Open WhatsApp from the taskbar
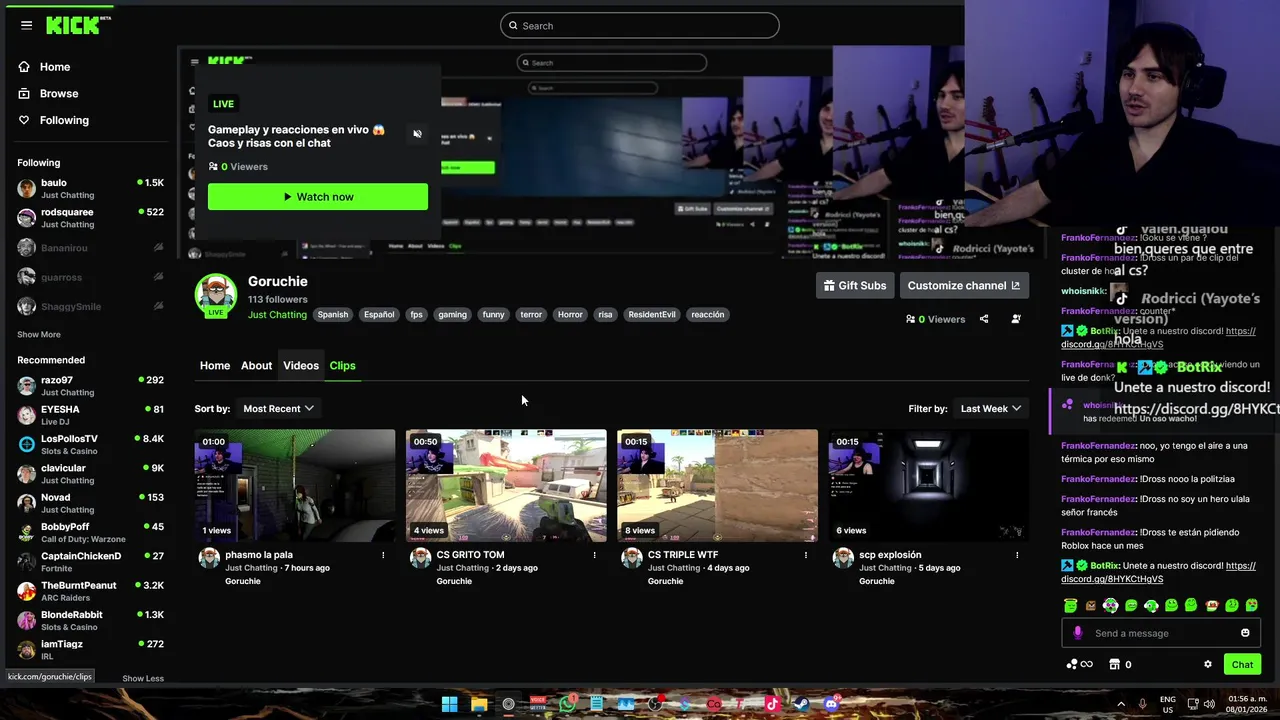The width and height of the screenshot is (1280, 720). (x=568, y=704)
